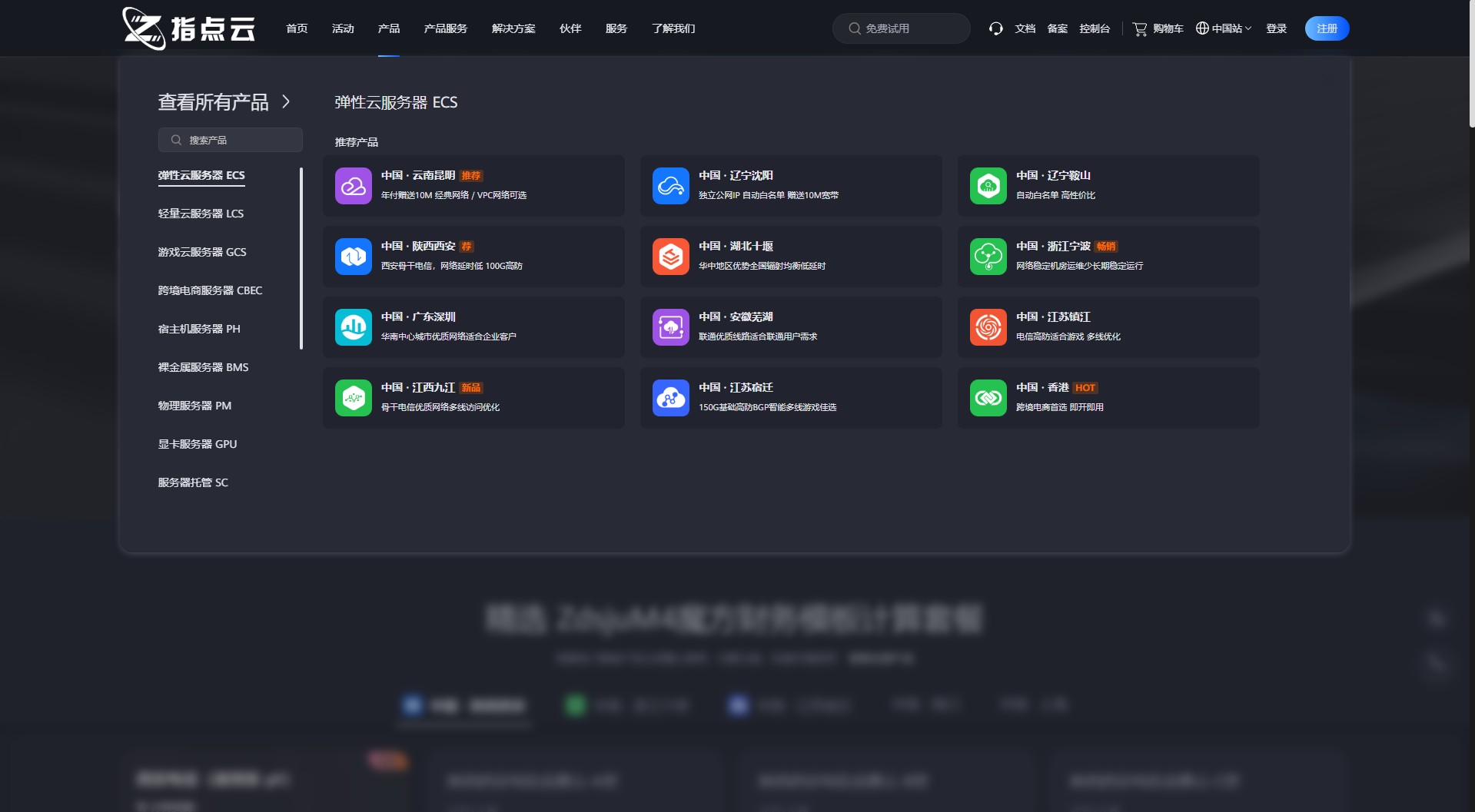Click the globe icon beside 中国站
Viewport: 1475px width, 812px height.
point(1202,28)
